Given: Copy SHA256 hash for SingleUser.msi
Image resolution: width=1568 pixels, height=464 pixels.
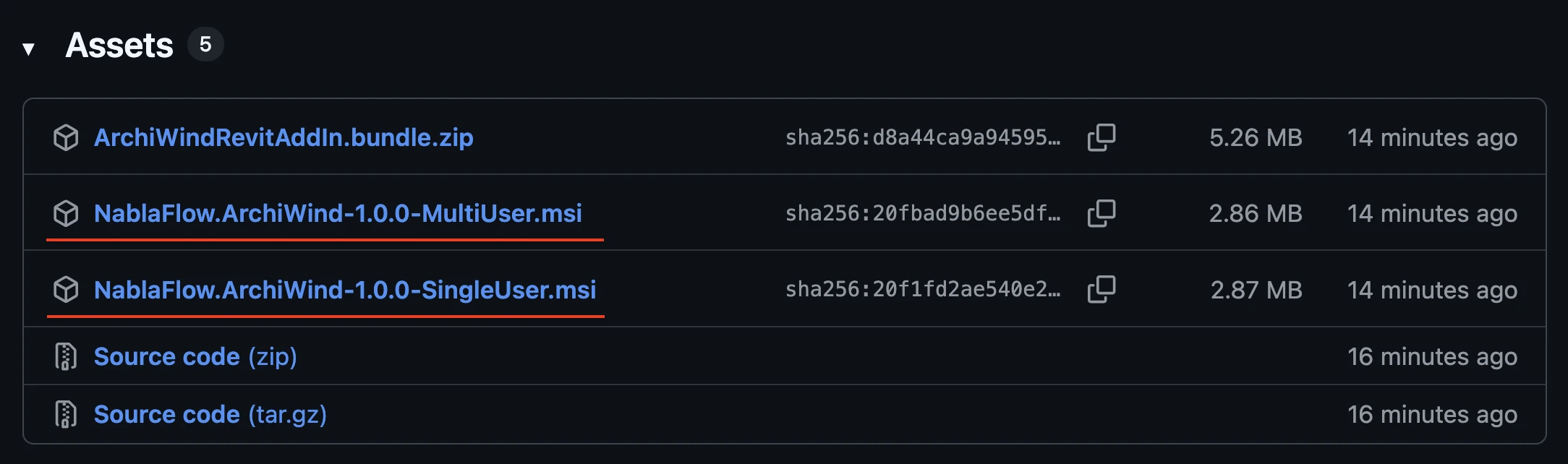Looking at the screenshot, I should [x=1101, y=290].
